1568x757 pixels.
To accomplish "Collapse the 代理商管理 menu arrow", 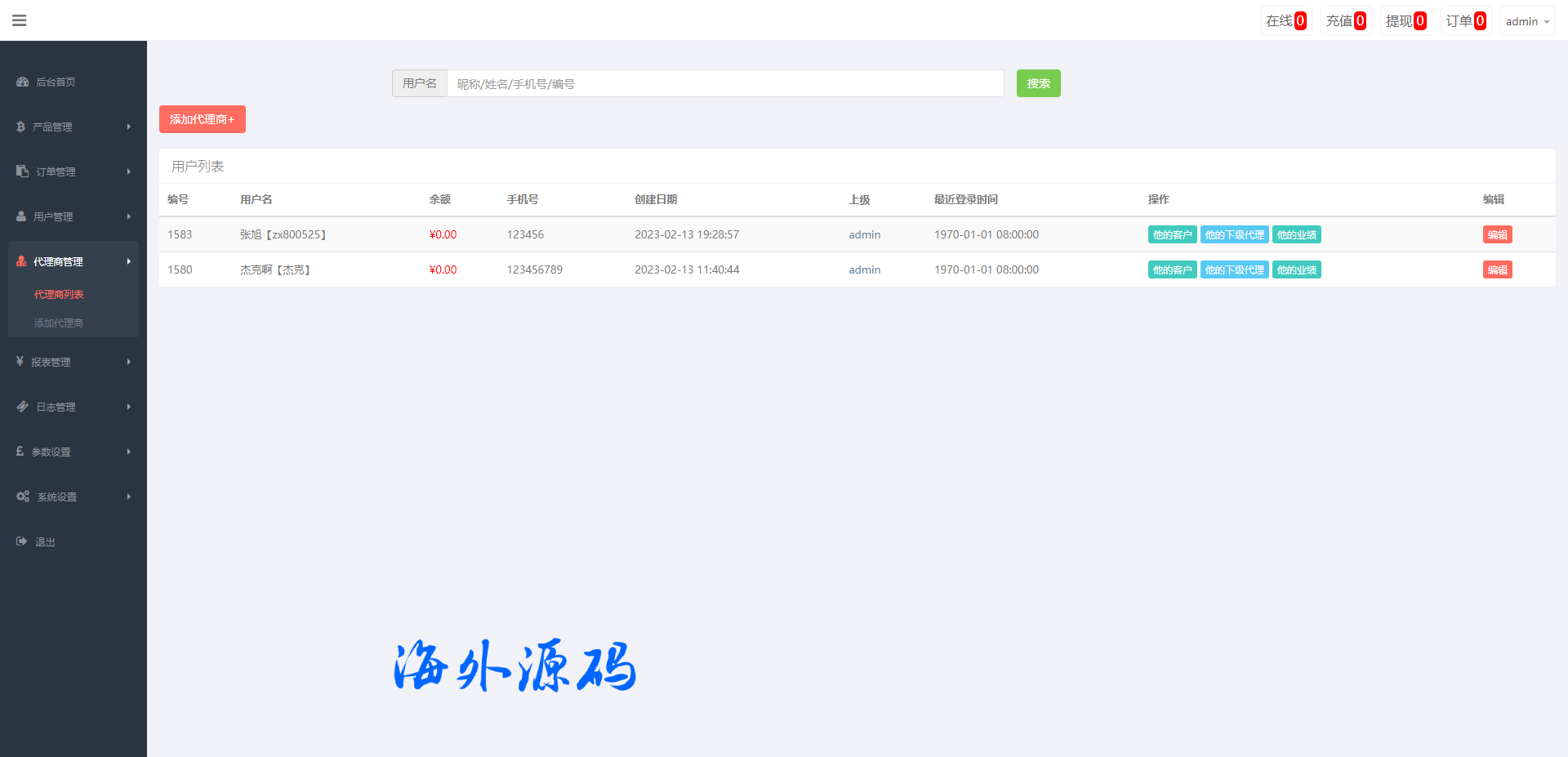I will pos(129,261).
